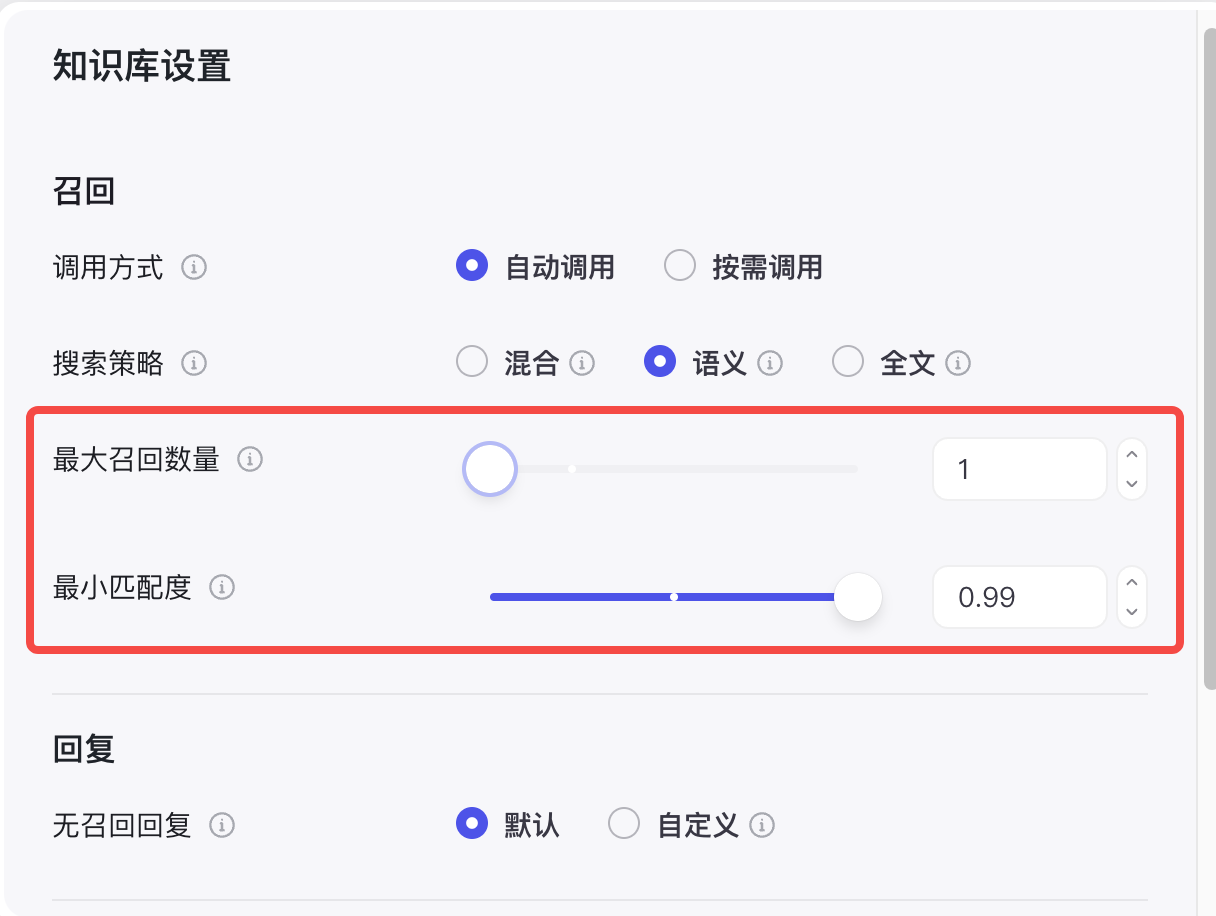
Task: Choose 混合 search strategy
Action: coord(472,362)
